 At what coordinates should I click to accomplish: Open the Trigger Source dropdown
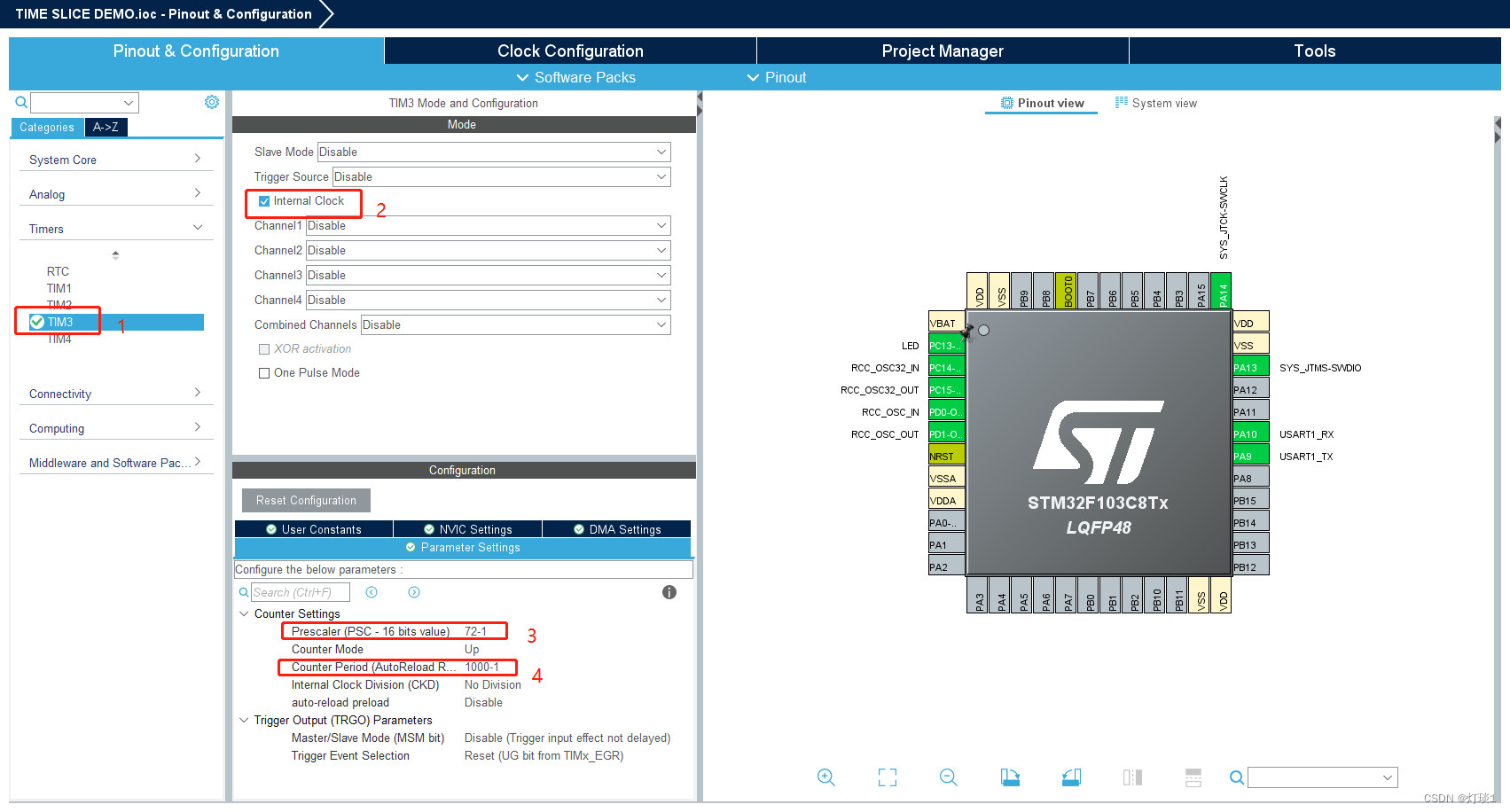(x=502, y=176)
